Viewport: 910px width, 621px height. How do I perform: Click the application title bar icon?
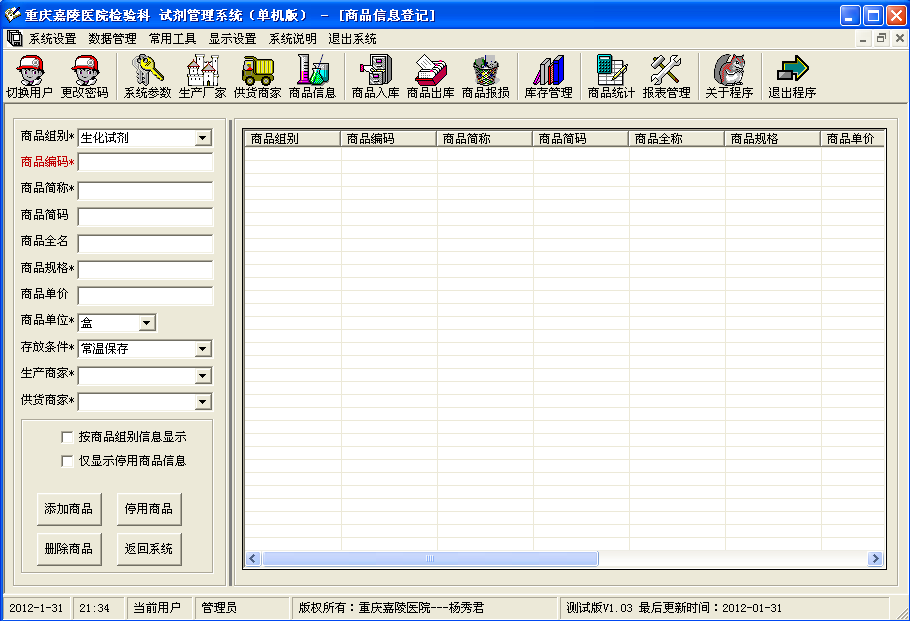(x=12, y=15)
